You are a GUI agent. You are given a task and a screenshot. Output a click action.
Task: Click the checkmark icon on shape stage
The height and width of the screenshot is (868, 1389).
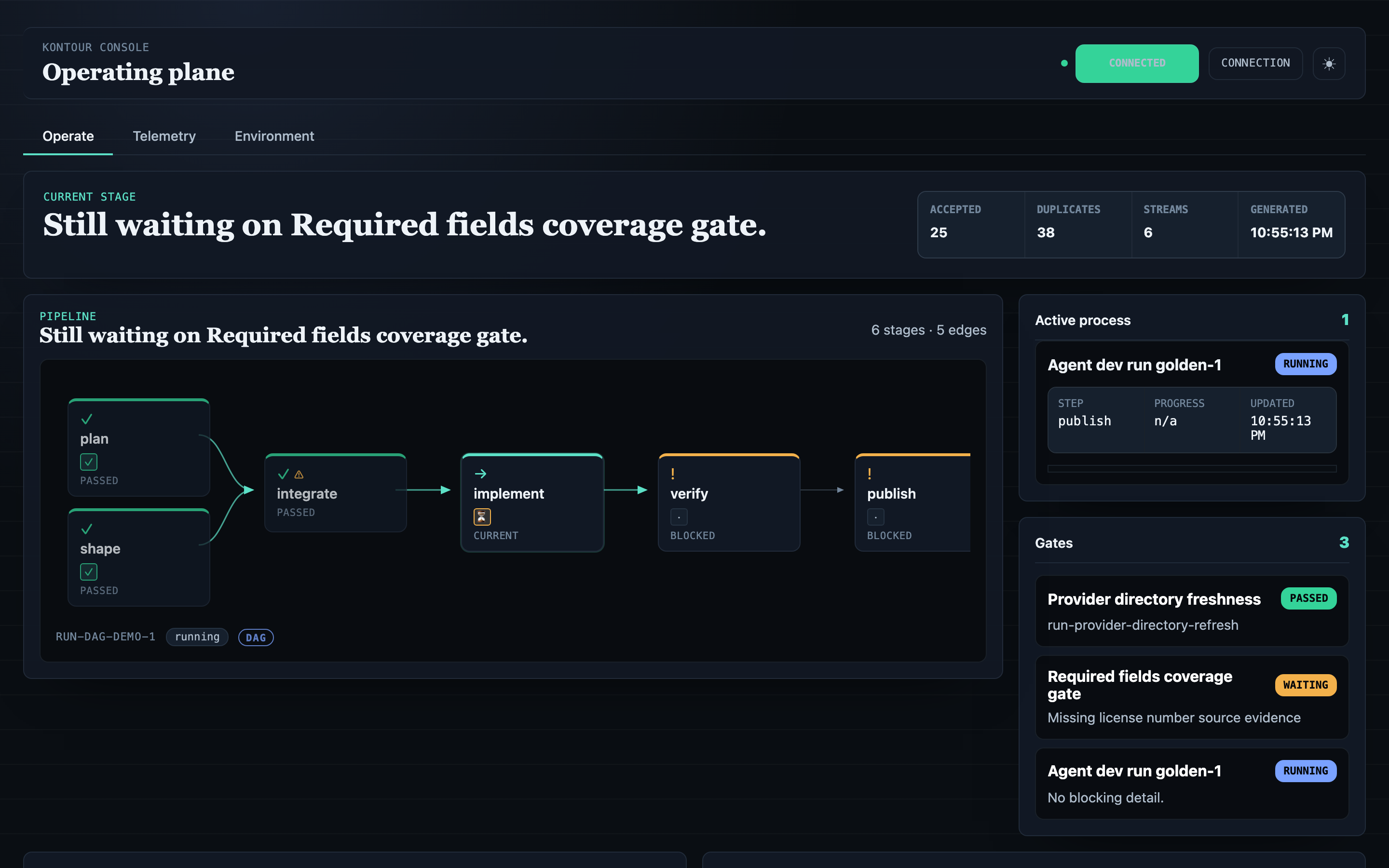point(87,529)
